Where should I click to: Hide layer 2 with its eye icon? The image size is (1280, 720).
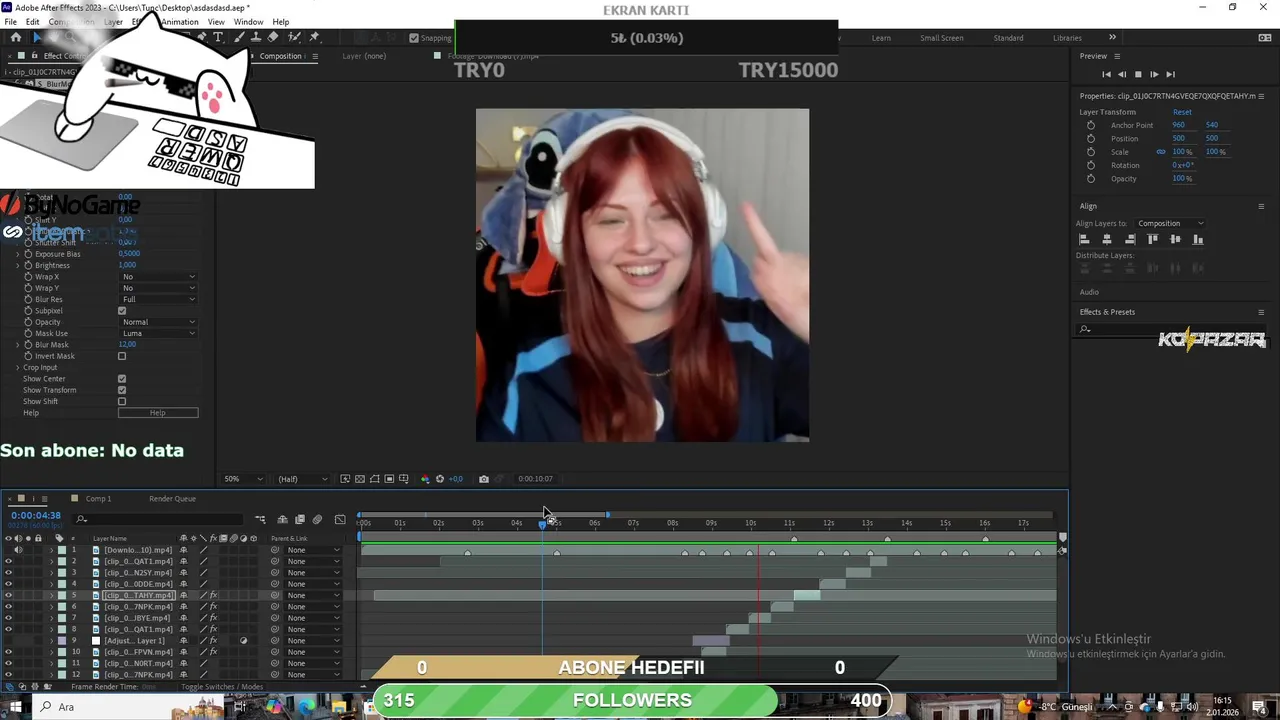[x=9, y=561]
